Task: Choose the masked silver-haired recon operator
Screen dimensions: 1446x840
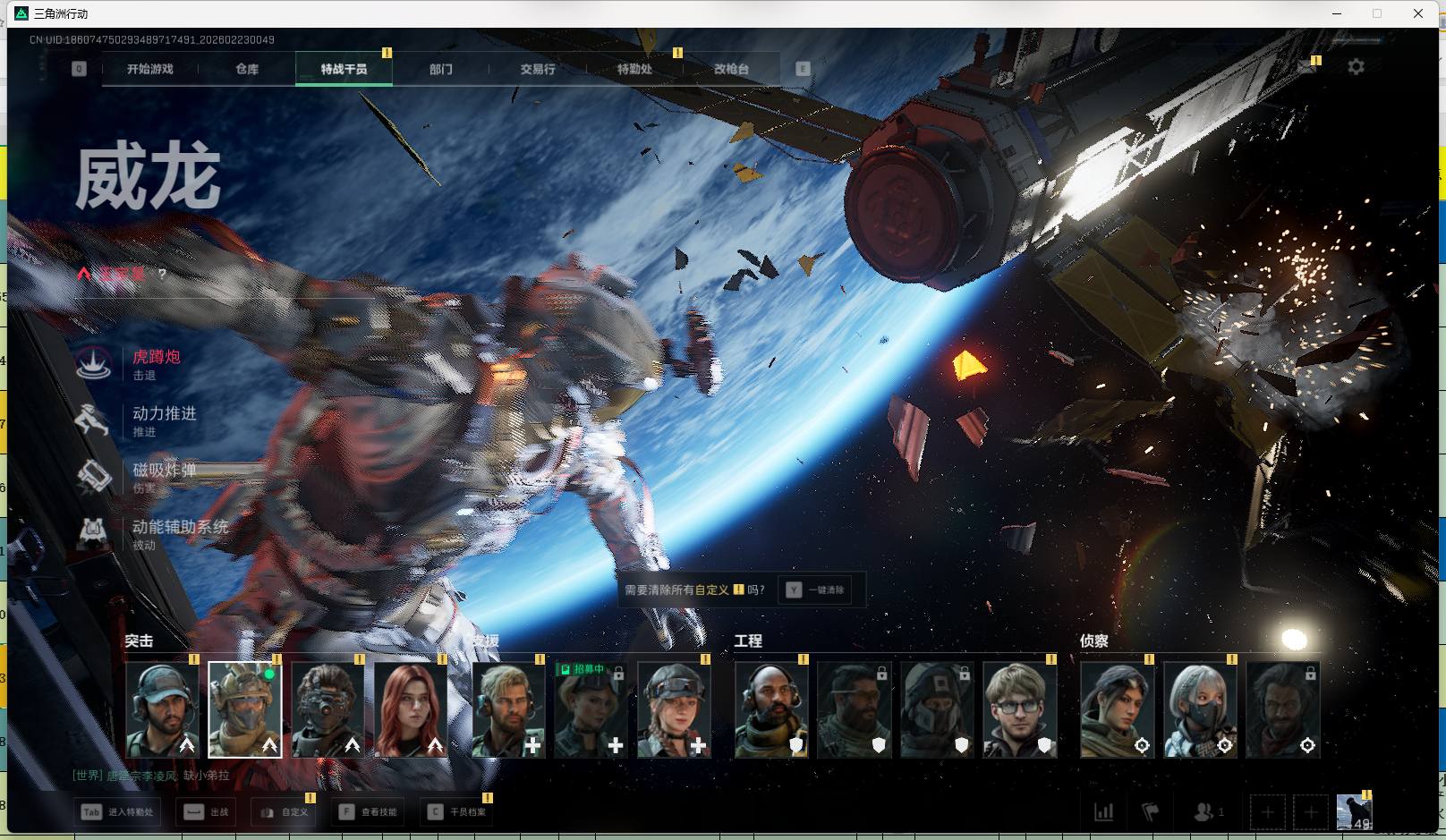Action: pyautogui.click(x=1200, y=709)
